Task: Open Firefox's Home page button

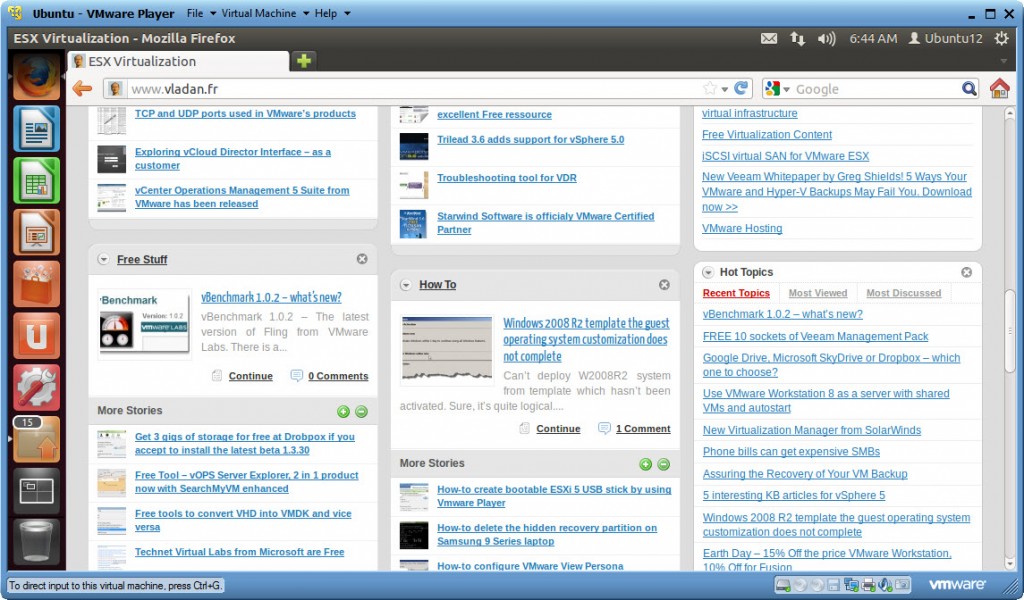Action: tap(1000, 88)
